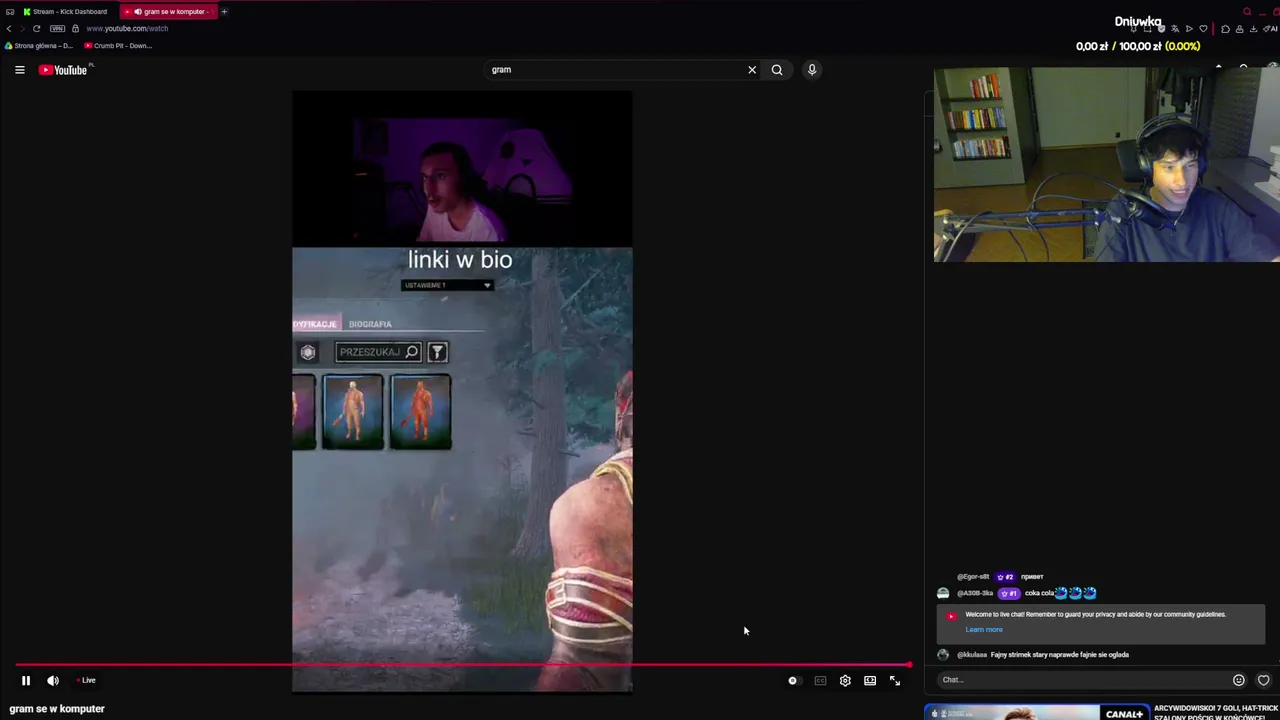Toggle closed captions in the player
Image resolution: width=1280 pixels, height=720 pixels.
click(x=820, y=681)
